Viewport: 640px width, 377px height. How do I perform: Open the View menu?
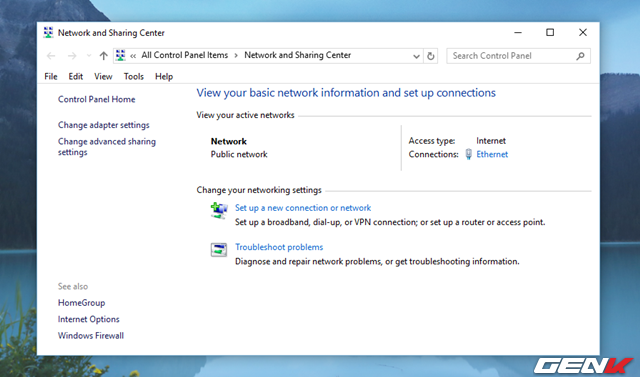click(x=103, y=77)
